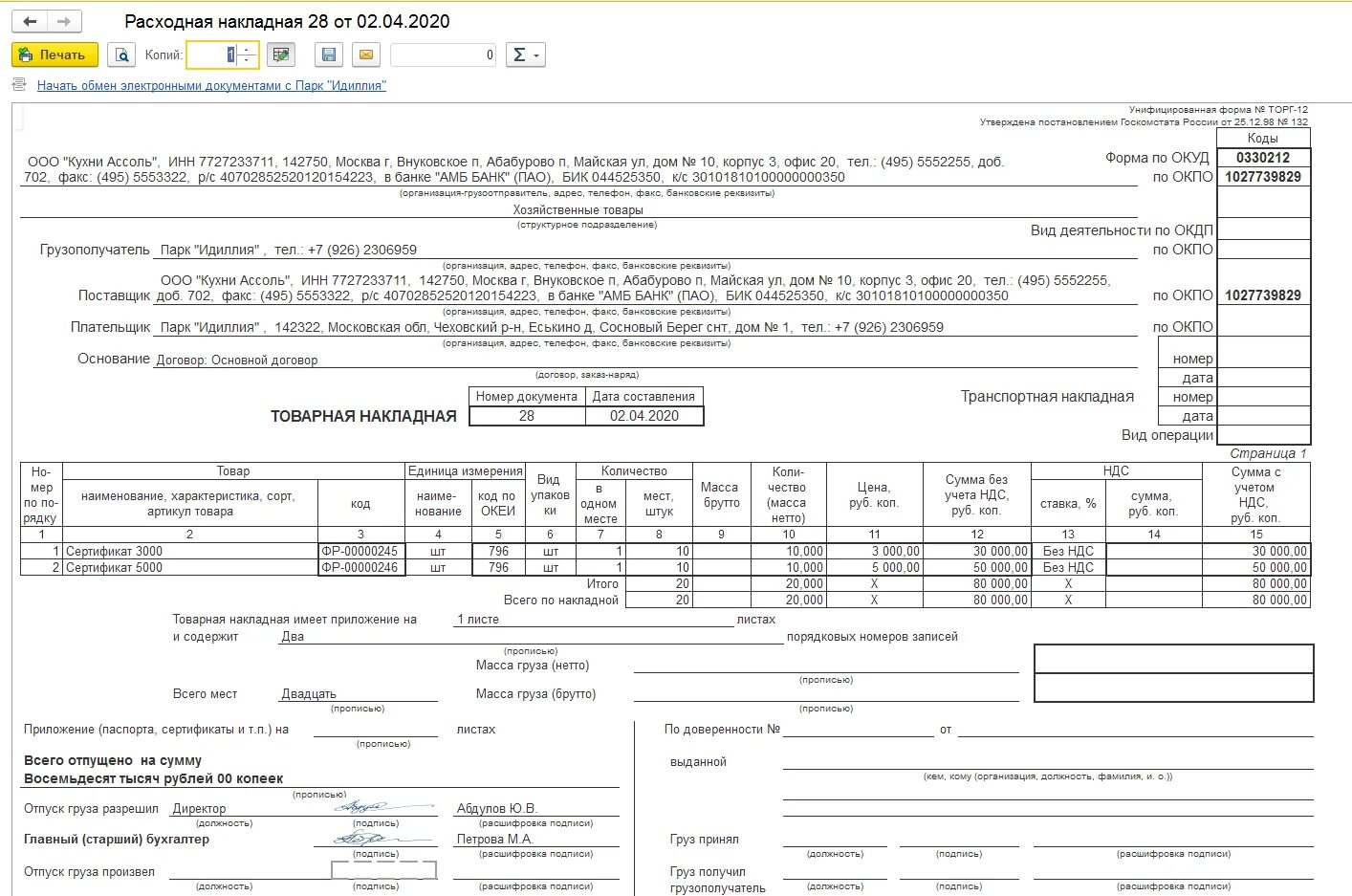Open the Sigma sum dropdown

524,55
